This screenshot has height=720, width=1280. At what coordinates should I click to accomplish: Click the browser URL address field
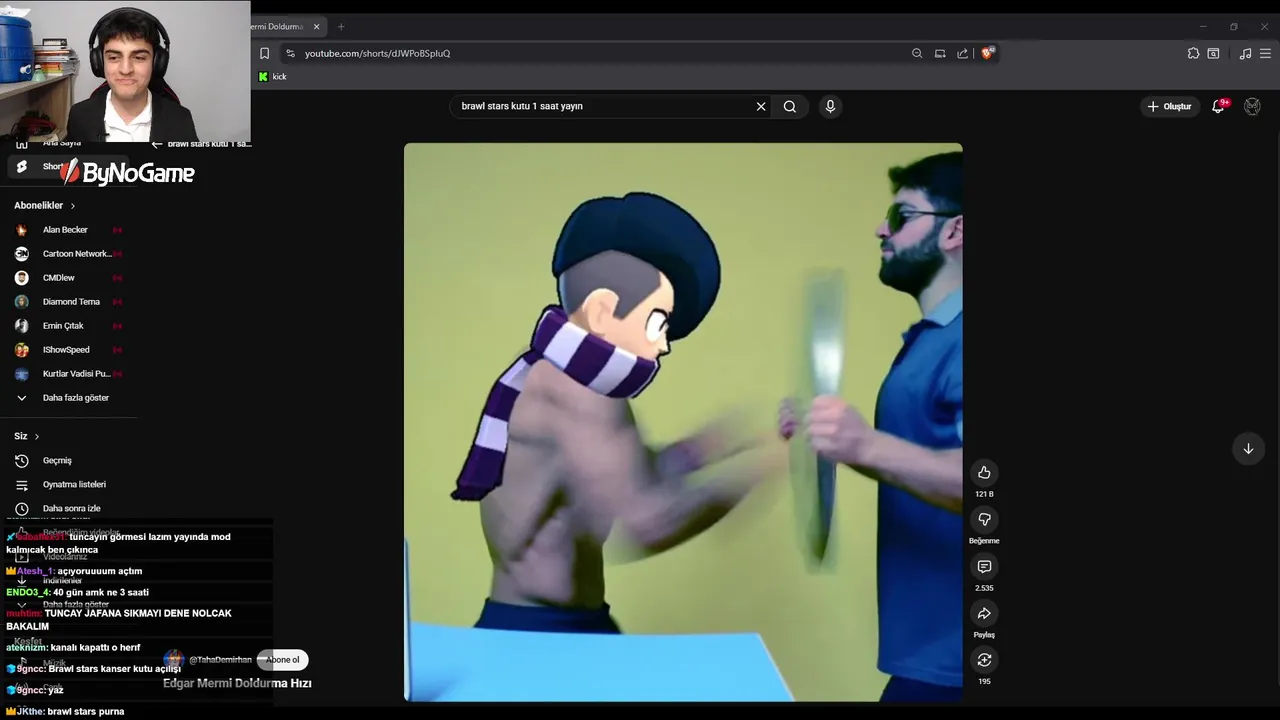tap(600, 53)
